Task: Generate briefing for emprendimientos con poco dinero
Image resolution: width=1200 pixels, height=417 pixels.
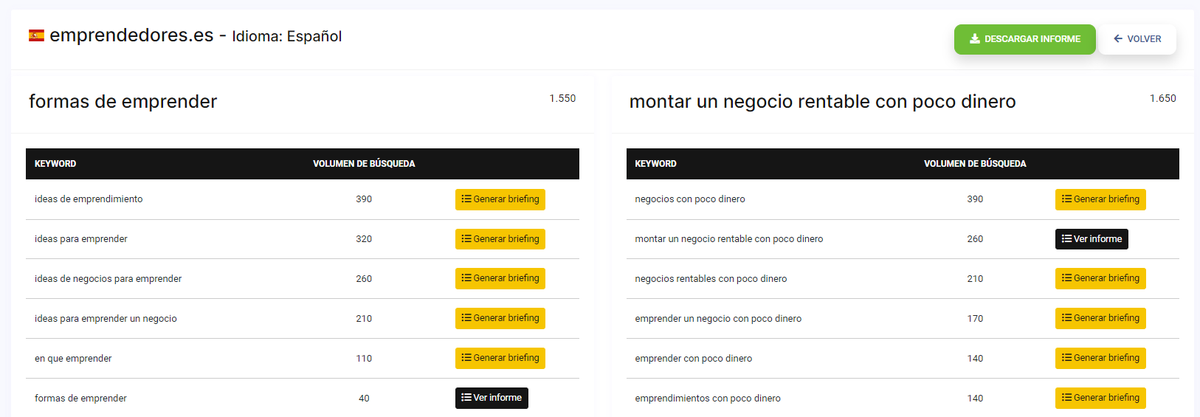Action: click(1100, 398)
